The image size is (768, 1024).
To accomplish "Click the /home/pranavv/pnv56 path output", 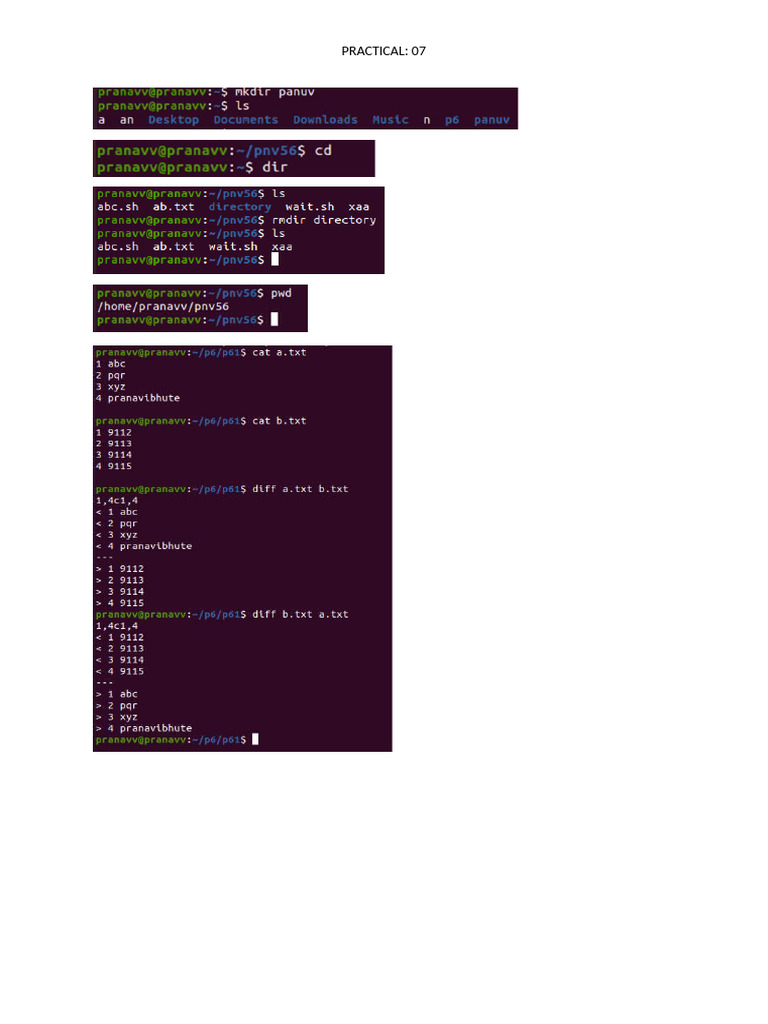I will point(163,306).
